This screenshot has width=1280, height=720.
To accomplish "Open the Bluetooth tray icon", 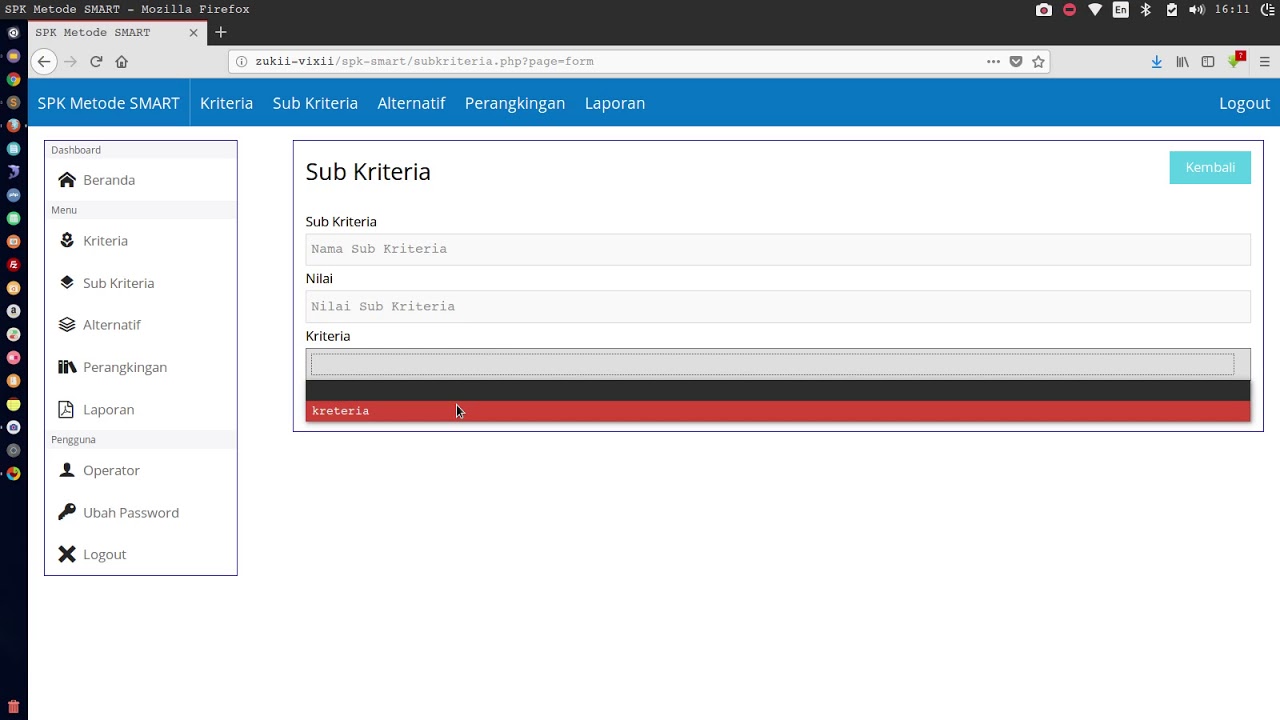I will tap(1146, 9).
